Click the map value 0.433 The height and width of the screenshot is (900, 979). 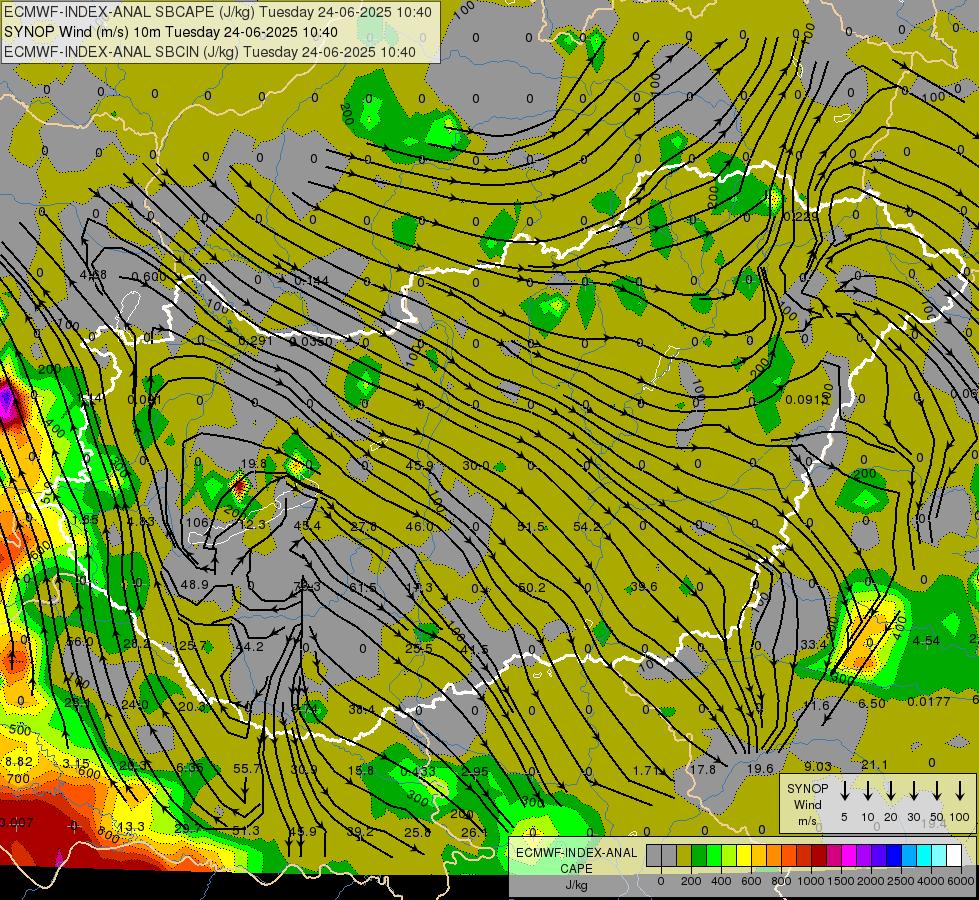418,772
